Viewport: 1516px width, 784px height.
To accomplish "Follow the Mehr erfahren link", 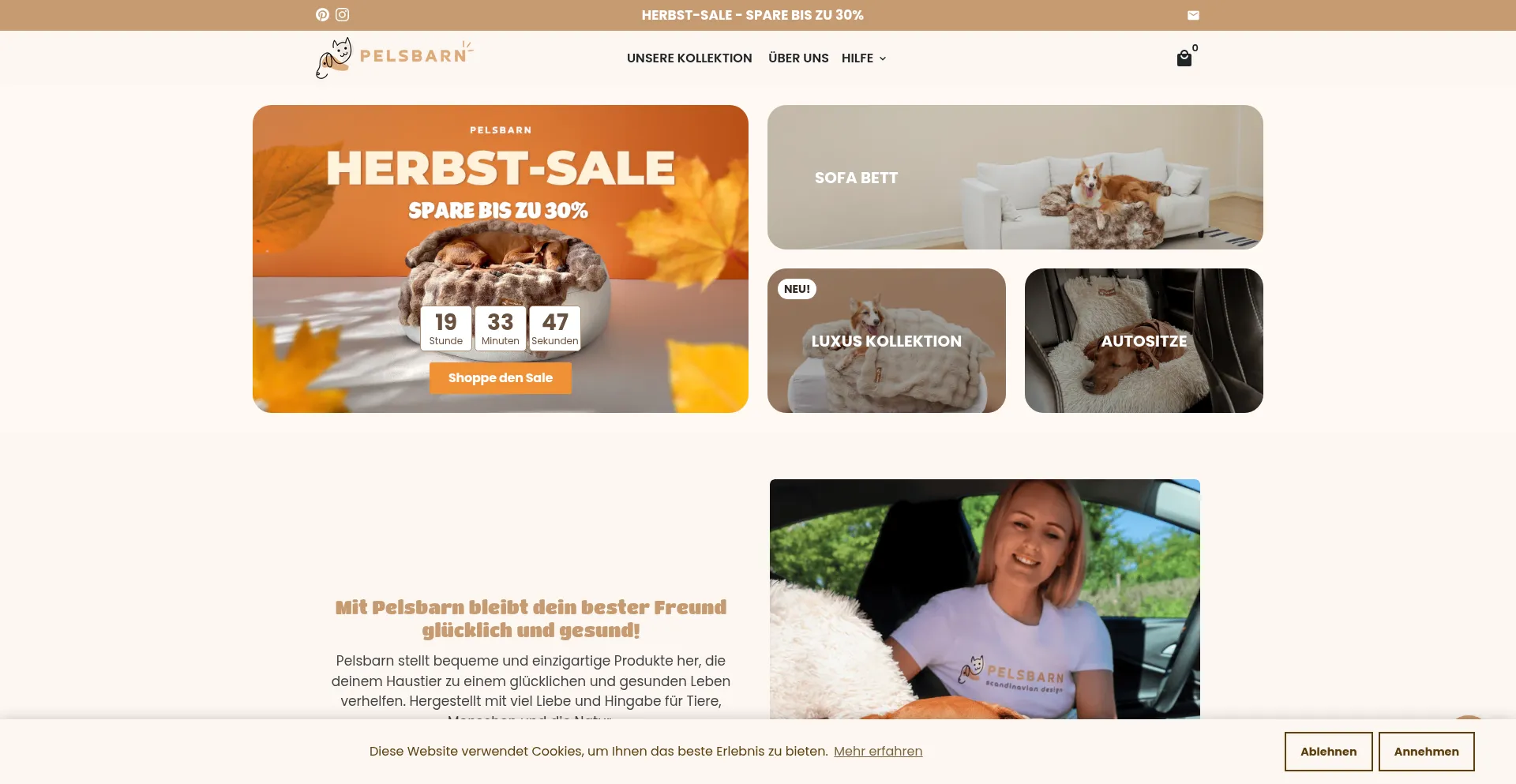I will [878, 752].
